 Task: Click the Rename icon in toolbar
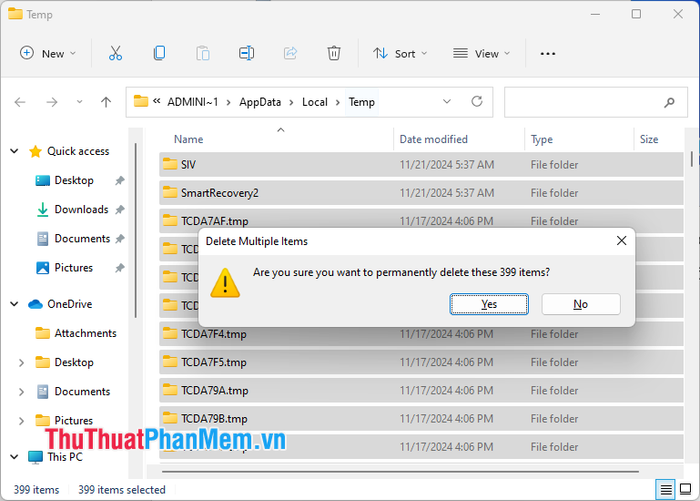[246, 53]
